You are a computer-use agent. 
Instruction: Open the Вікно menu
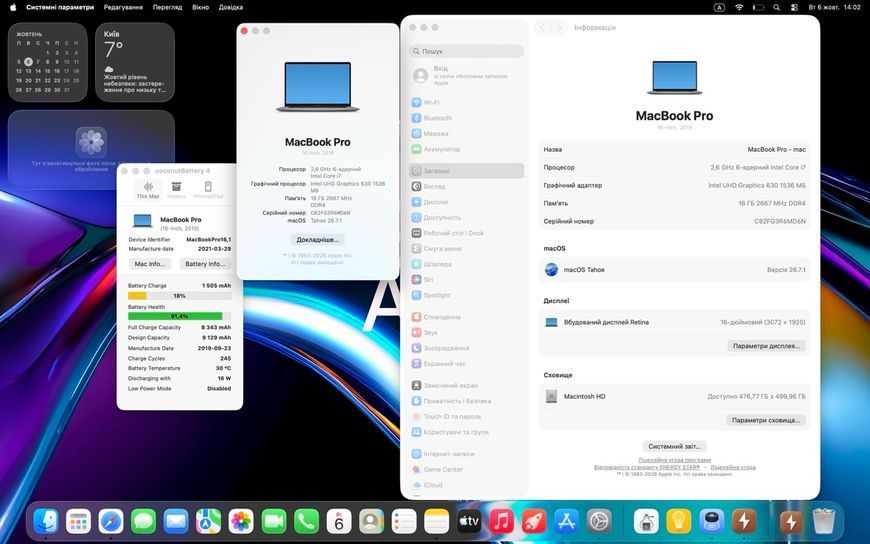coord(200,7)
